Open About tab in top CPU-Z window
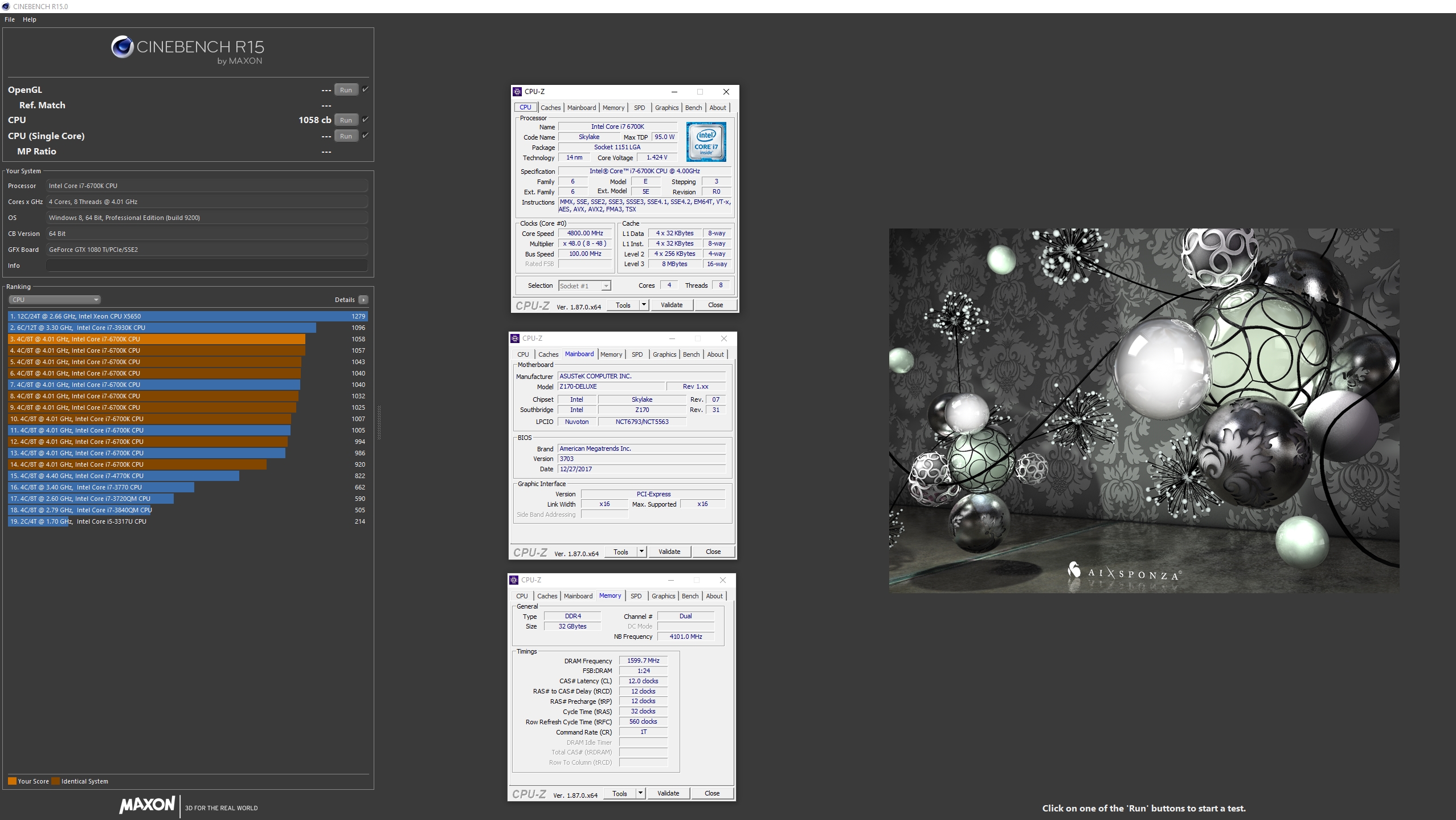The image size is (1456, 820). pyautogui.click(x=718, y=108)
